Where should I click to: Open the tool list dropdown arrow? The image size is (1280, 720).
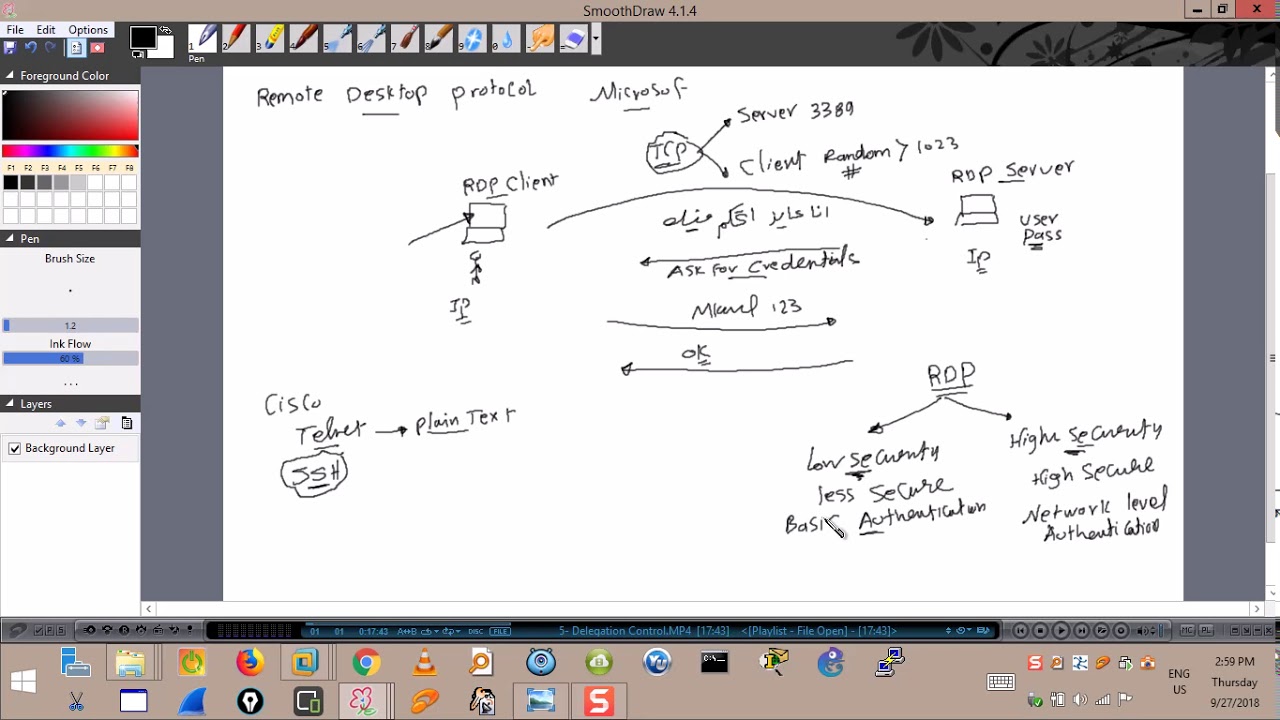596,39
